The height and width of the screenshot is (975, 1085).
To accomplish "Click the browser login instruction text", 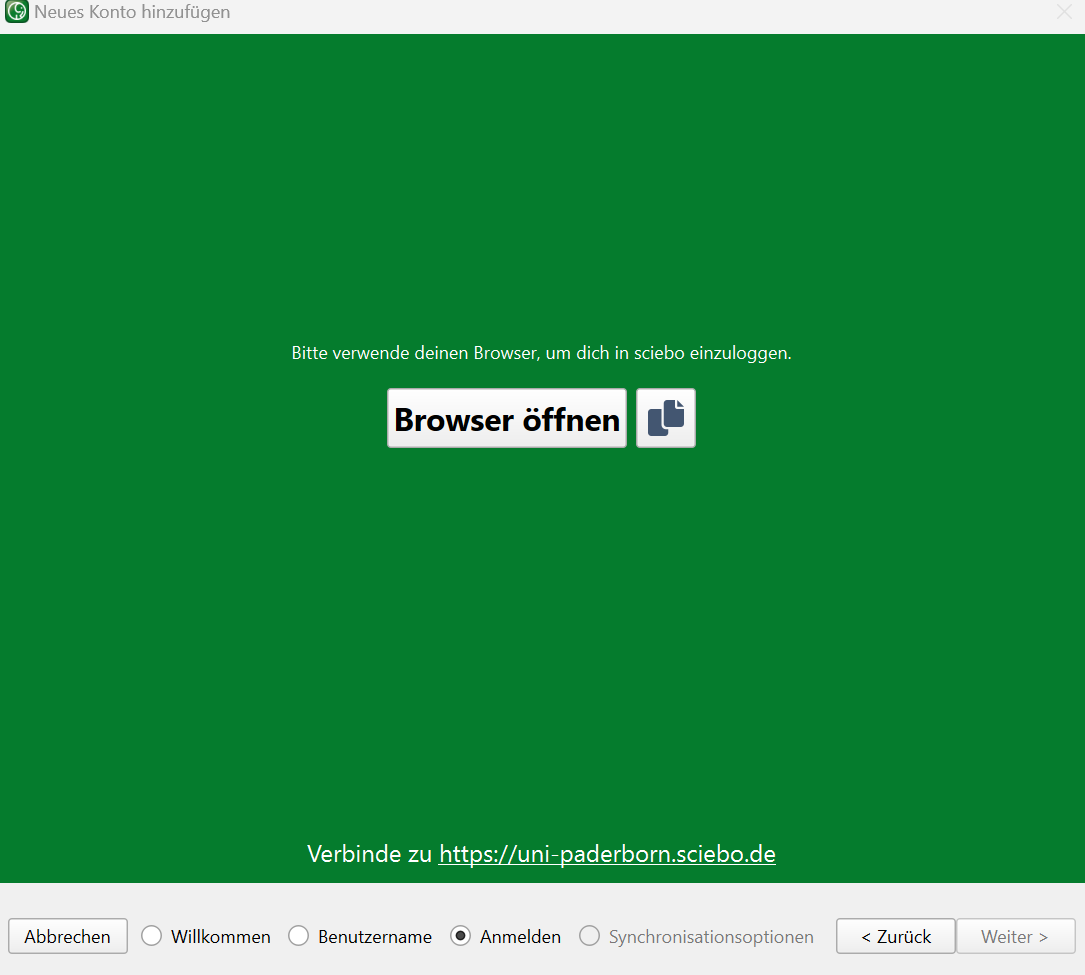I will [x=541, y=353].
